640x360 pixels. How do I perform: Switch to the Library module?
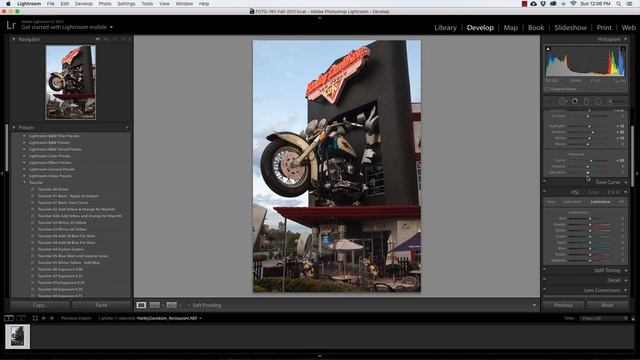point(445,28)
